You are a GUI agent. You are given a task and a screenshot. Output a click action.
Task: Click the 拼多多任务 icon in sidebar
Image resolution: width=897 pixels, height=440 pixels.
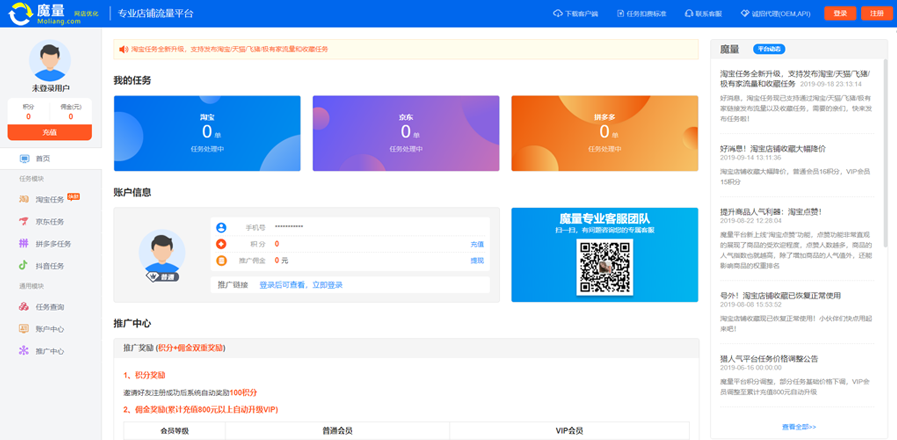point(24,243)
